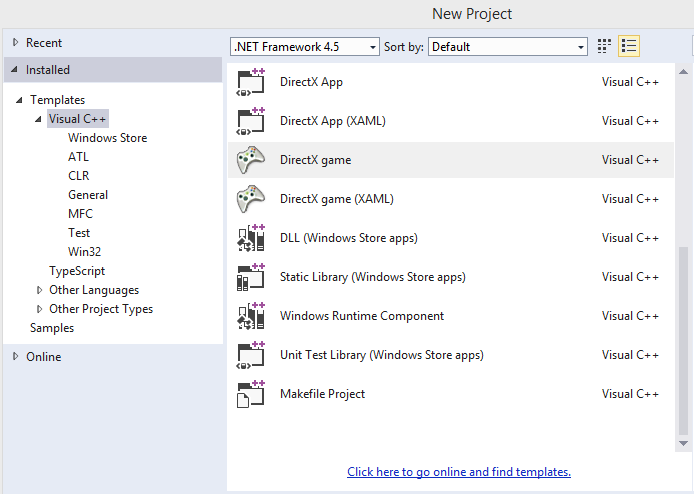The height and width of the screenshot is (494, 694).
Task: Collapse the Visual C++ tree node
Action: (39, 119)
